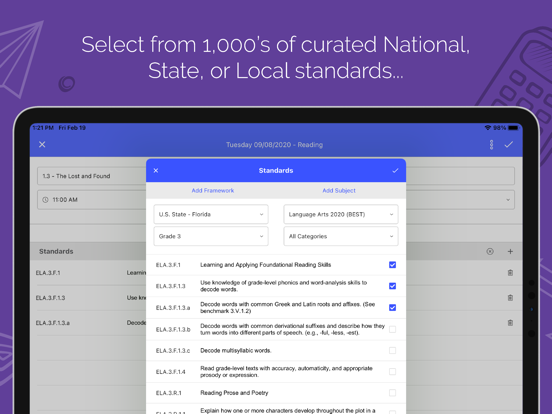
Task: Click the Standards dialog title
Action: tap(276, 171)
